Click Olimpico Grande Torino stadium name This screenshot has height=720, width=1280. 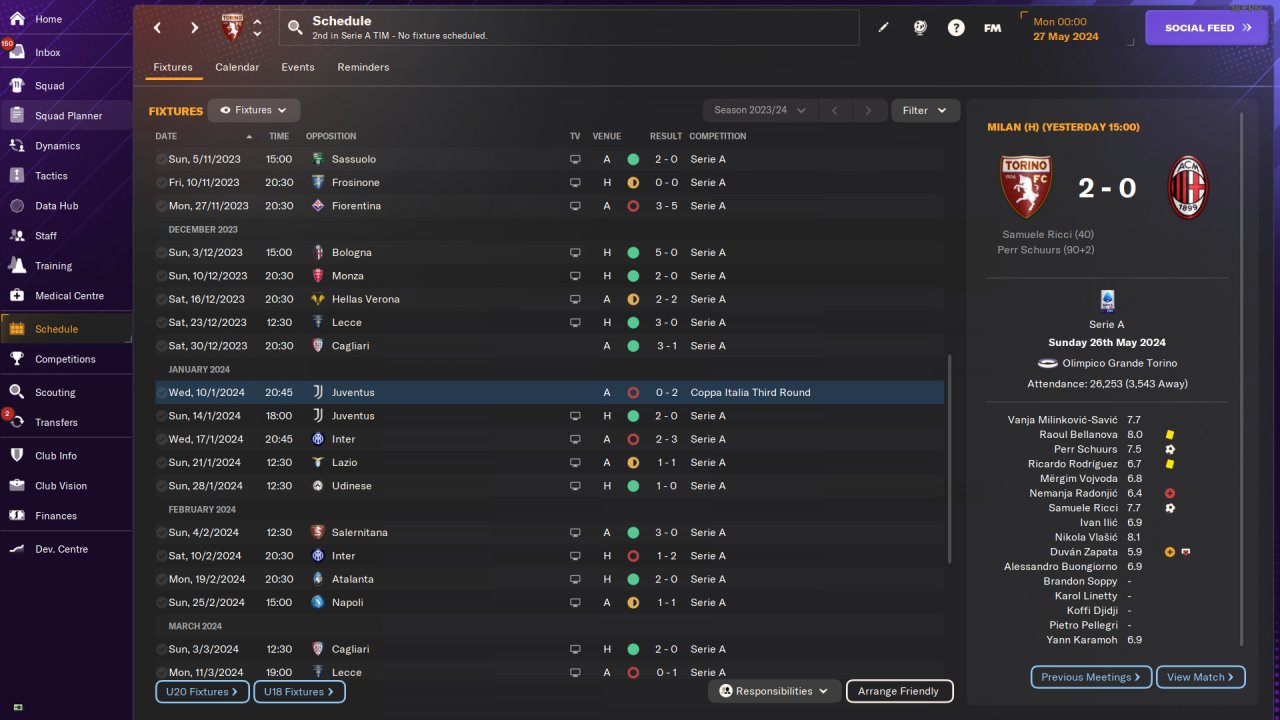[1121, 363]
